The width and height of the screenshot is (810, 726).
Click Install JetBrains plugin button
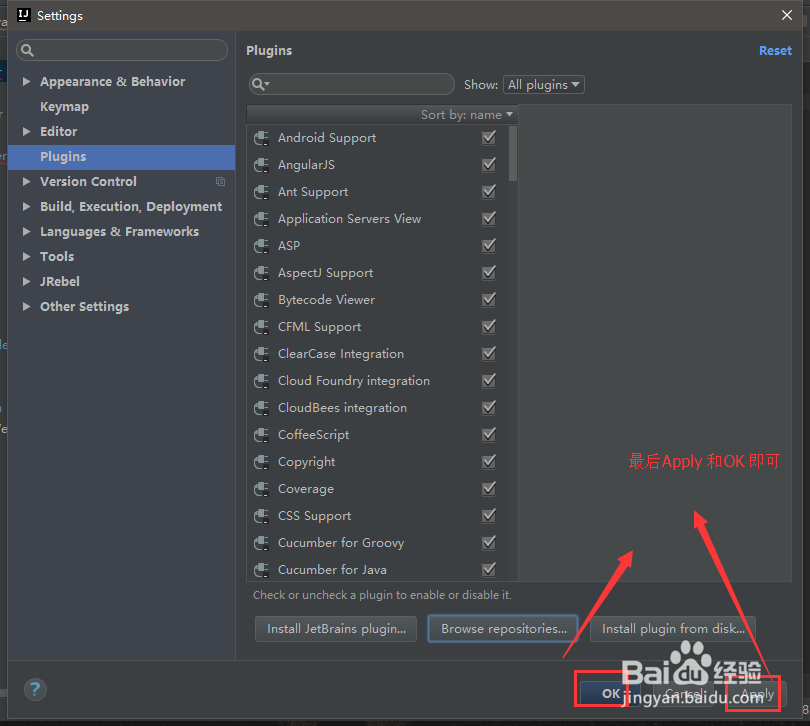click(x=336, y=629)
